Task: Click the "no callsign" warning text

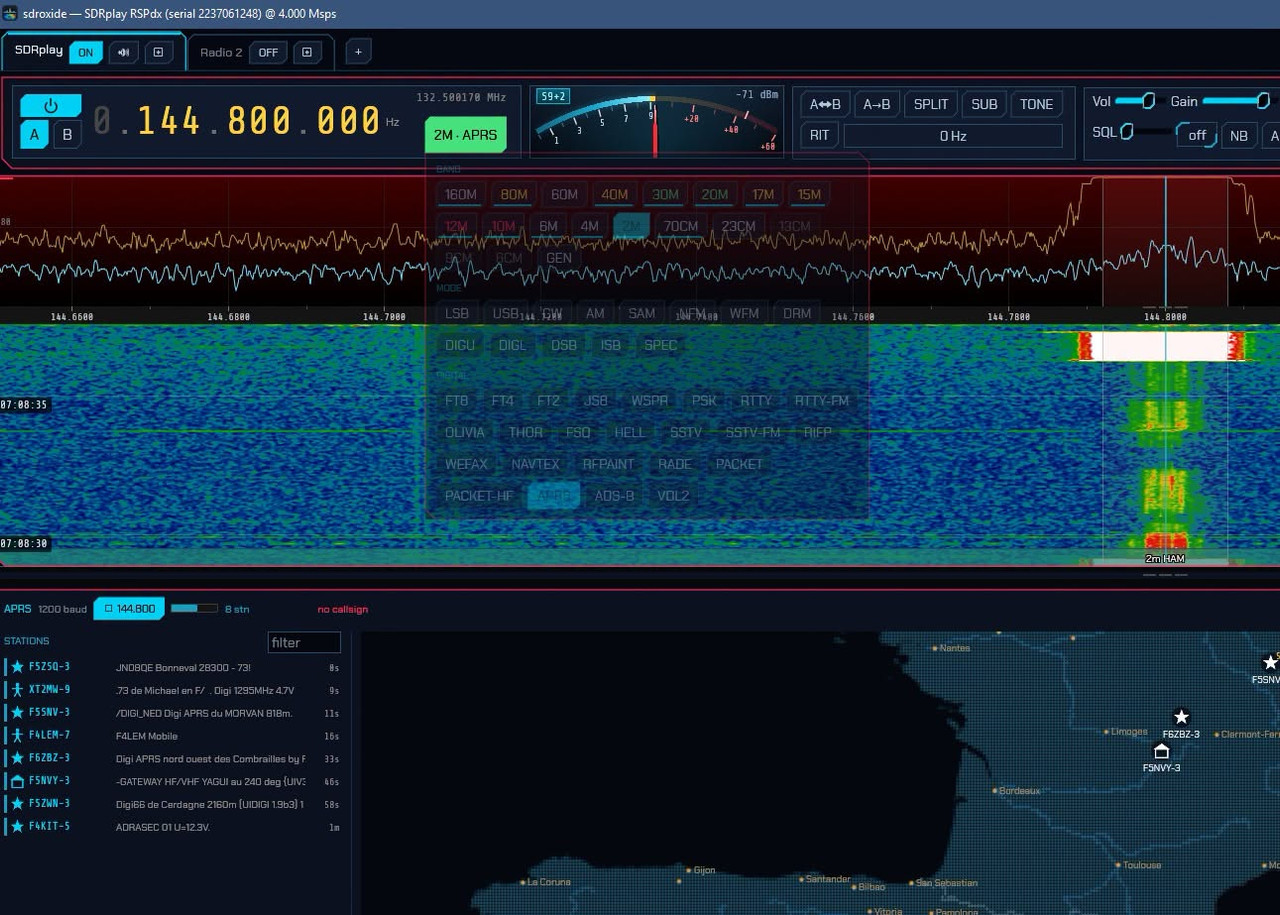Action: (343, 609)
